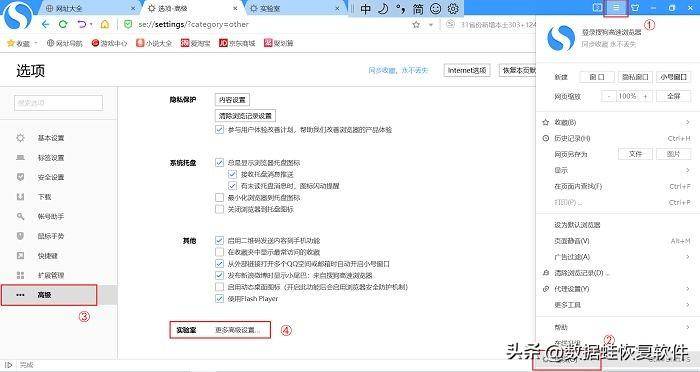This screenshot has height=372, width=700.
Task: Toggle 在收藏夹中显示最常访问的收藏 checkbox
Action: click(219, 252)
